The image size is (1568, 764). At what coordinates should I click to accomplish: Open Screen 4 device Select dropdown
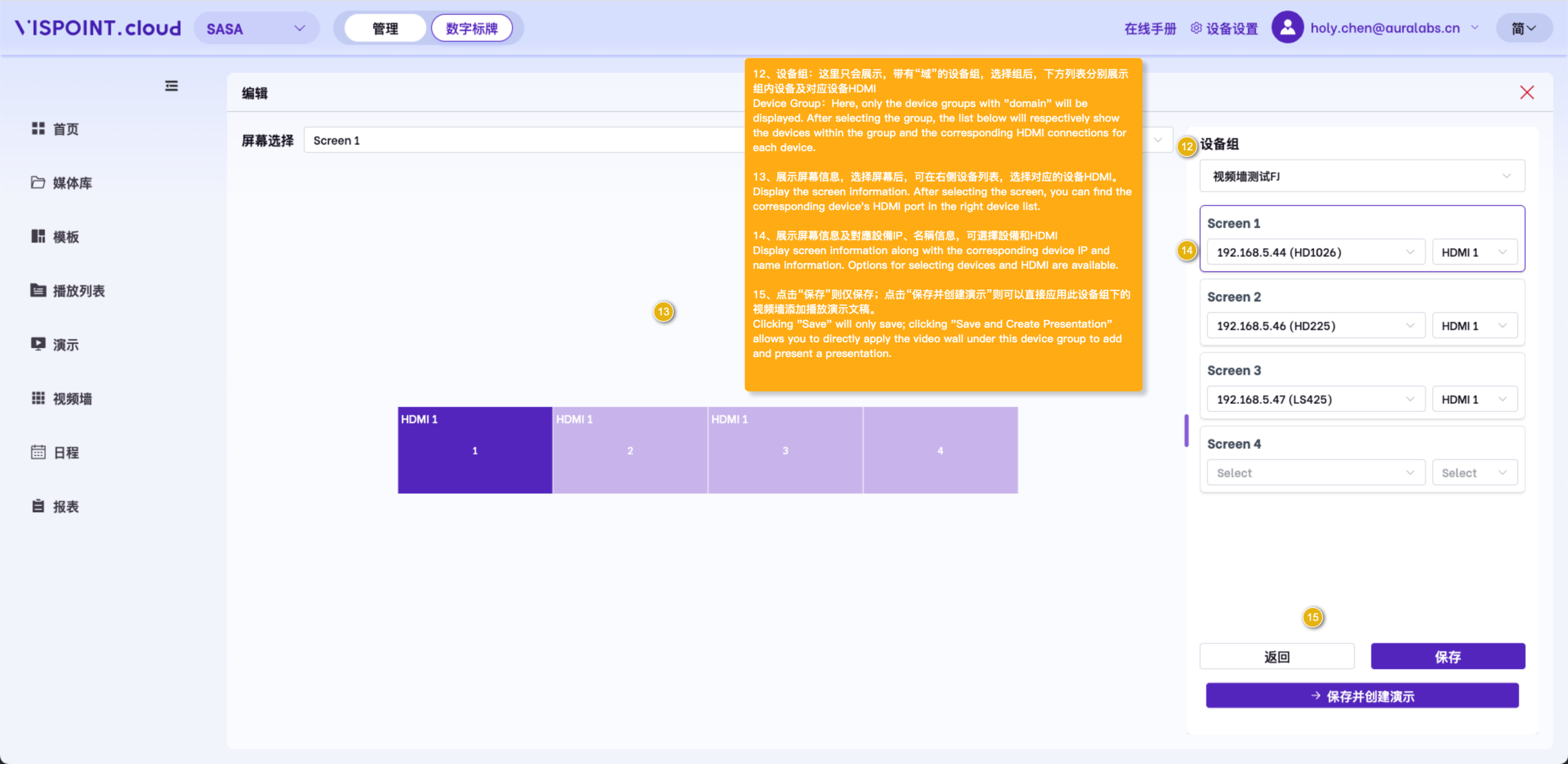(1315, 473)
